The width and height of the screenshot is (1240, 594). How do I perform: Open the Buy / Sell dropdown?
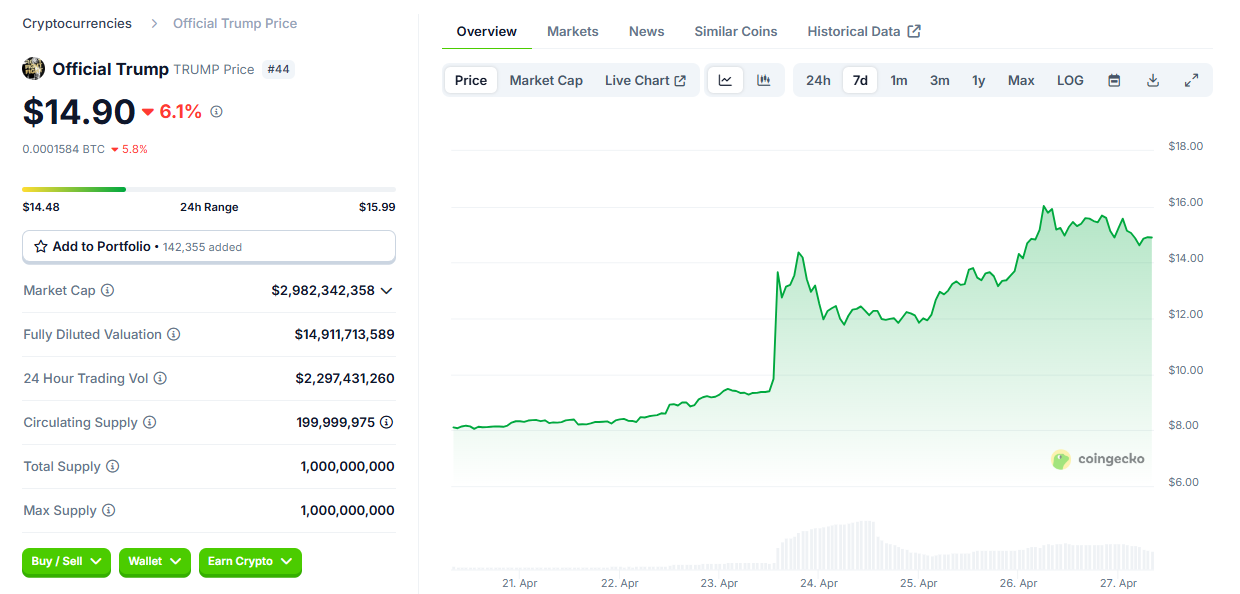pos(66,562)
